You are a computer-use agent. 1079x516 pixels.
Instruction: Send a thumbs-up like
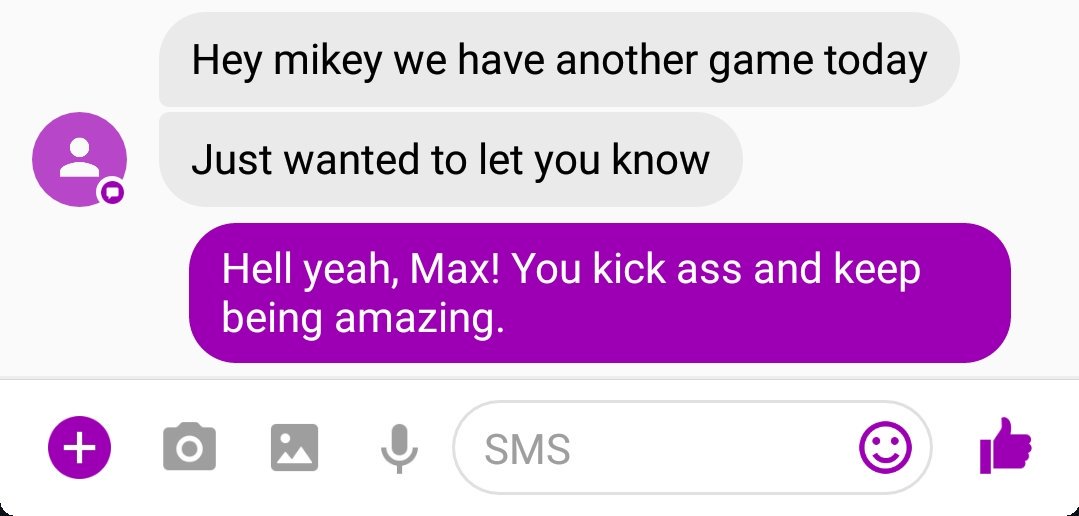[x=1005, y=446]
